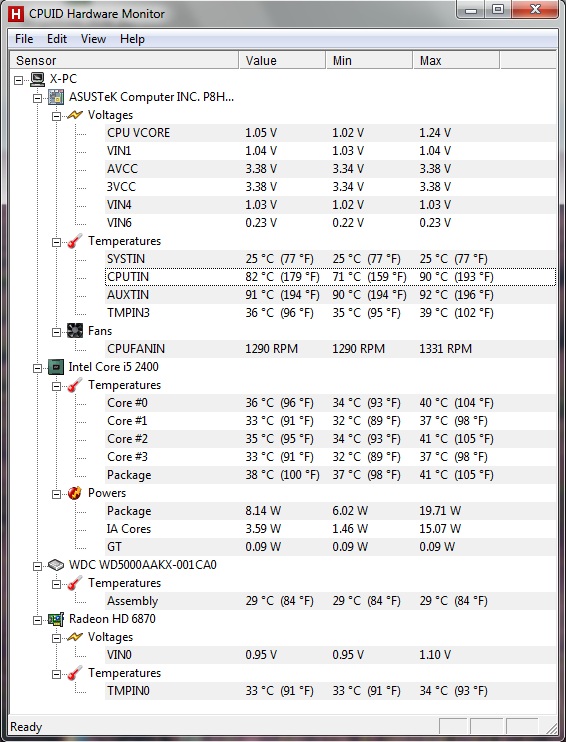566x742 pixels.
Task: Click the X-PC computer icon
Action: point(37,79)
